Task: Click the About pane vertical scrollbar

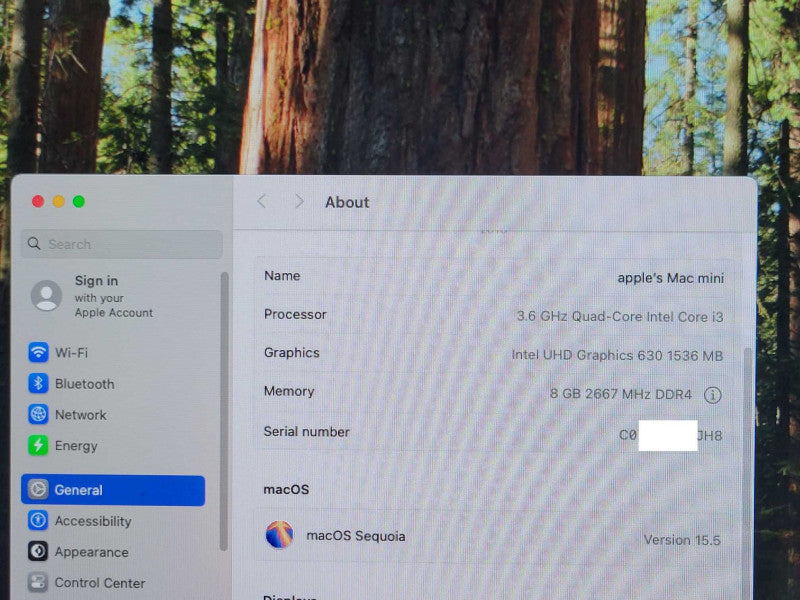Action: click(x=747, y=474)
